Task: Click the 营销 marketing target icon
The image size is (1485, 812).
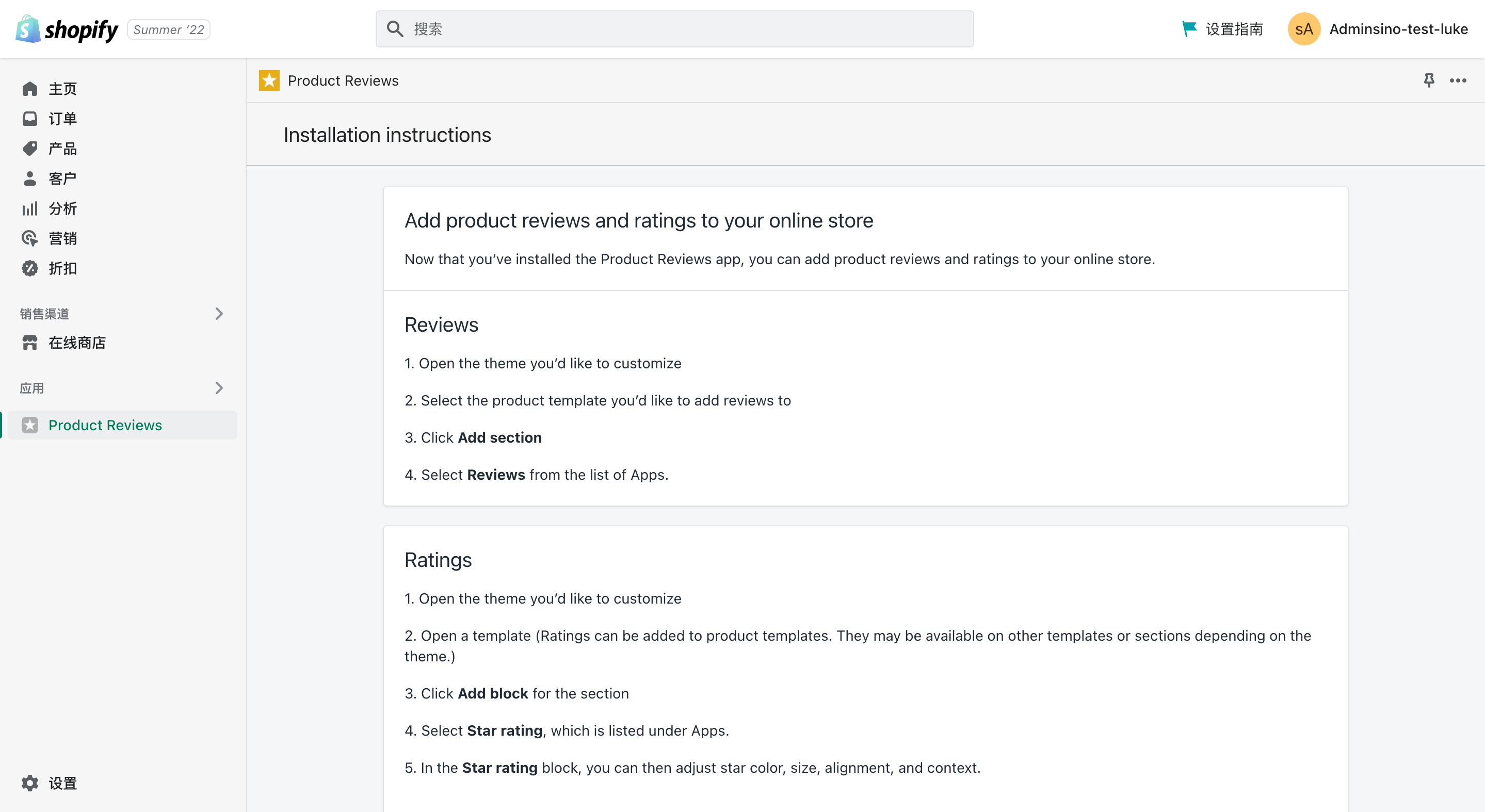Action: 30,238
